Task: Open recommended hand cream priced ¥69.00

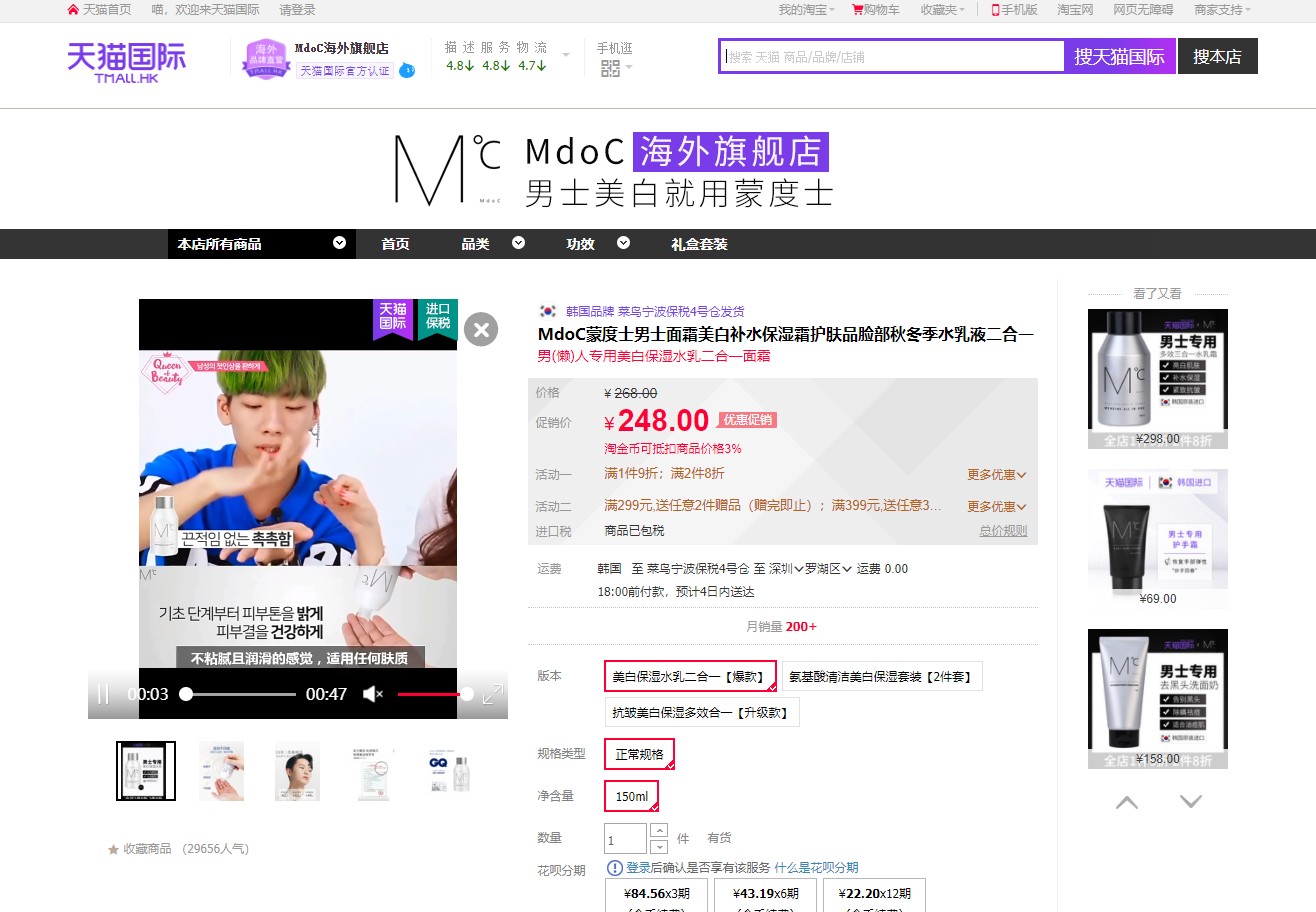Action: click(1158, 538)
